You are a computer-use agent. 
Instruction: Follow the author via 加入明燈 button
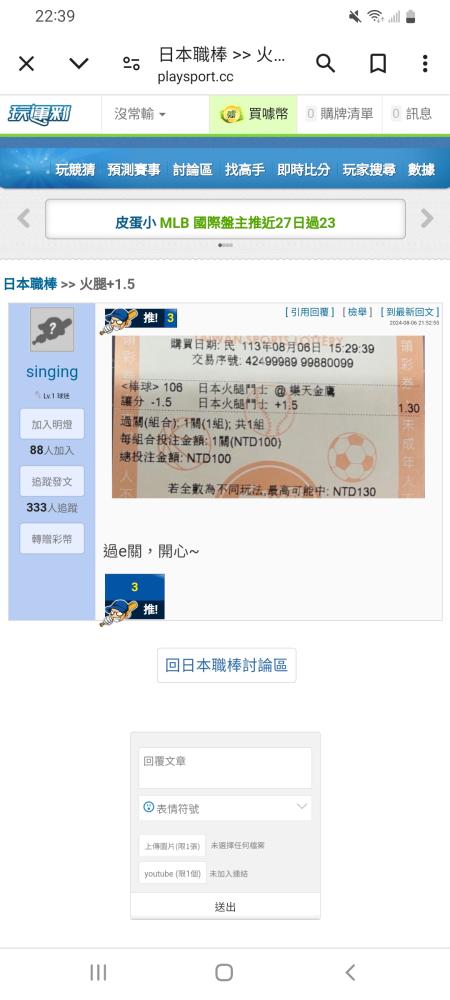52,424
